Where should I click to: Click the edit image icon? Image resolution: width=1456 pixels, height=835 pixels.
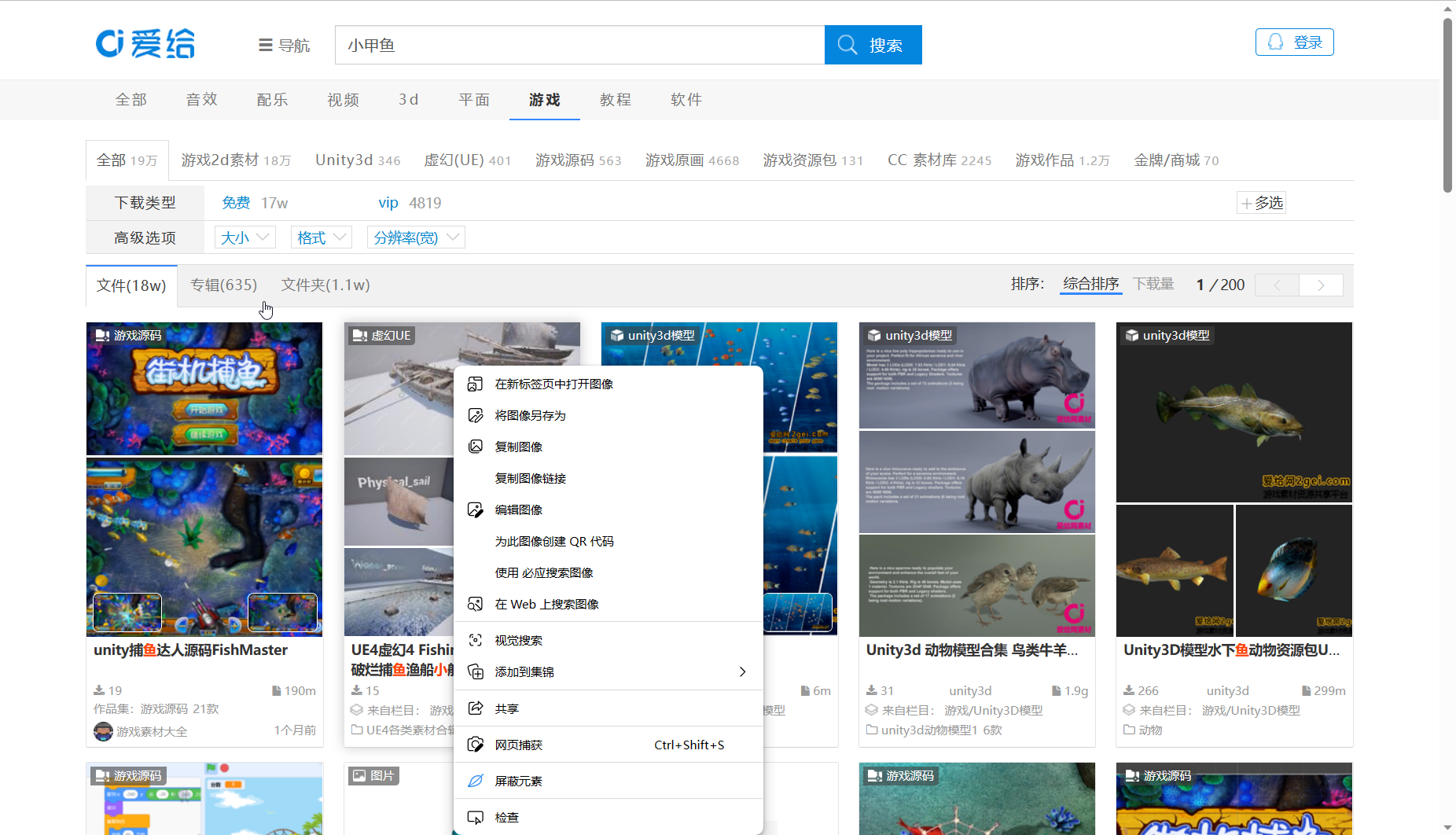click(475, 509)
